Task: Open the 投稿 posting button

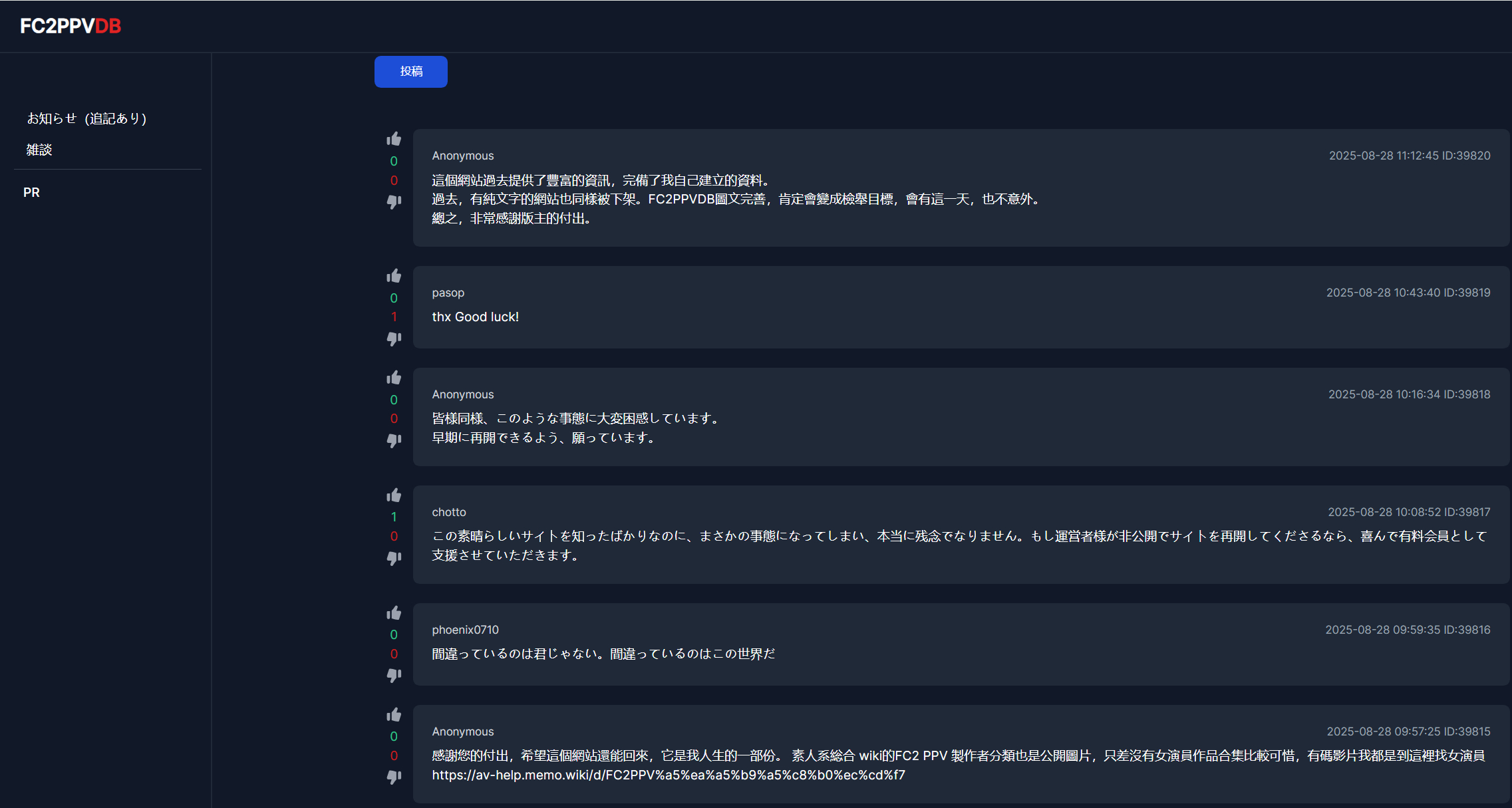Action: pyautogui.click(x=410, y=71)
